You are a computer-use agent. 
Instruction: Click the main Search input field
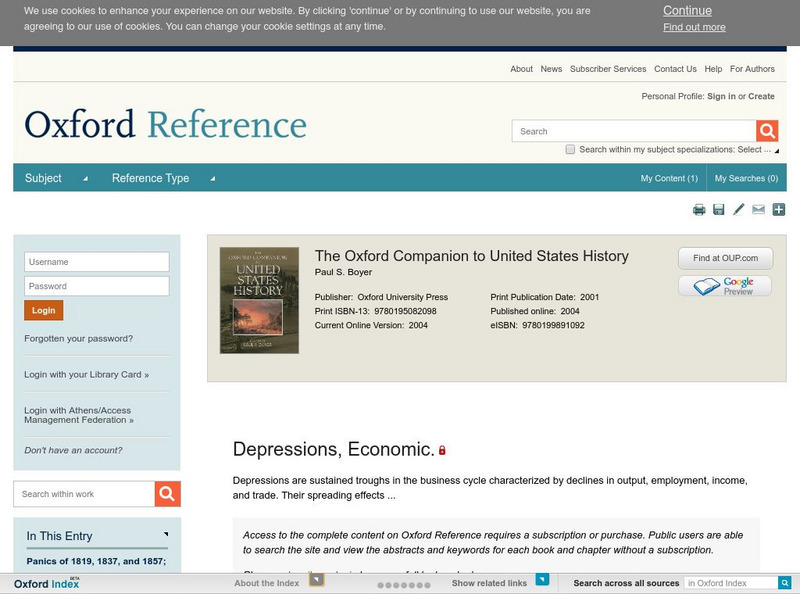point(634,131)
